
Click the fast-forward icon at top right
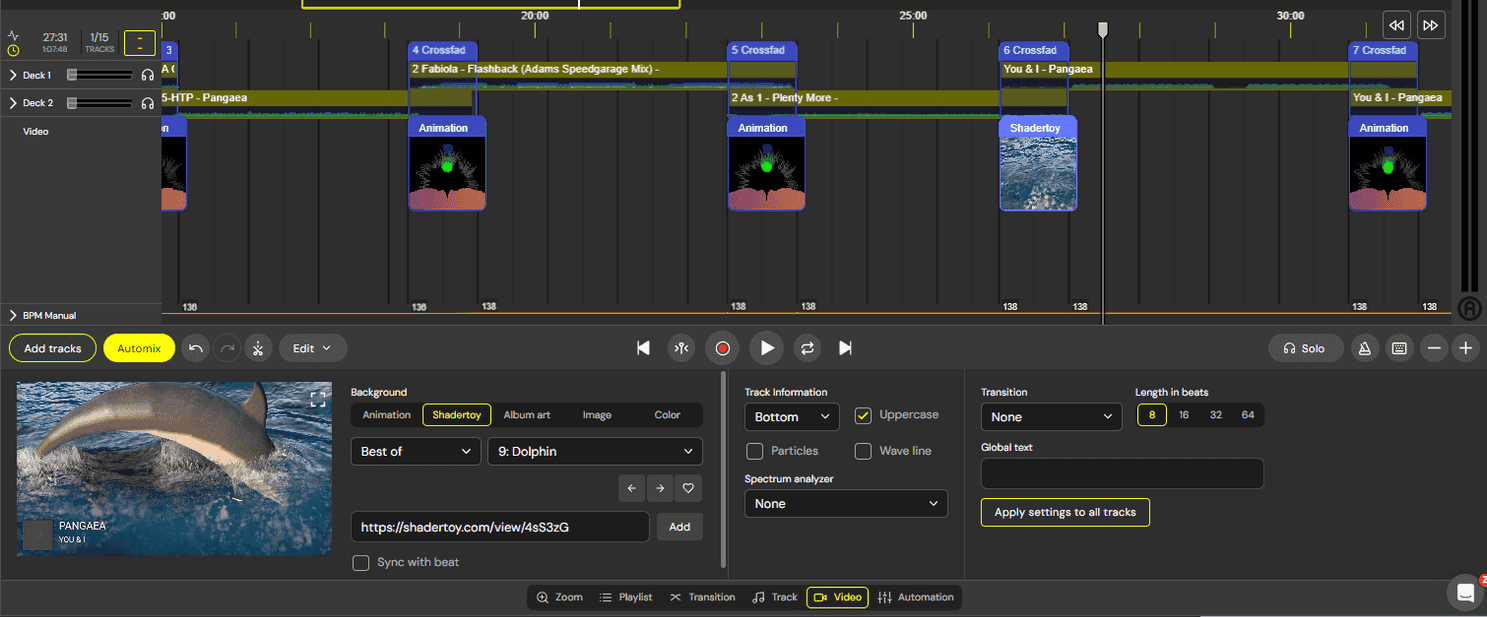(x=1431, y=24)
